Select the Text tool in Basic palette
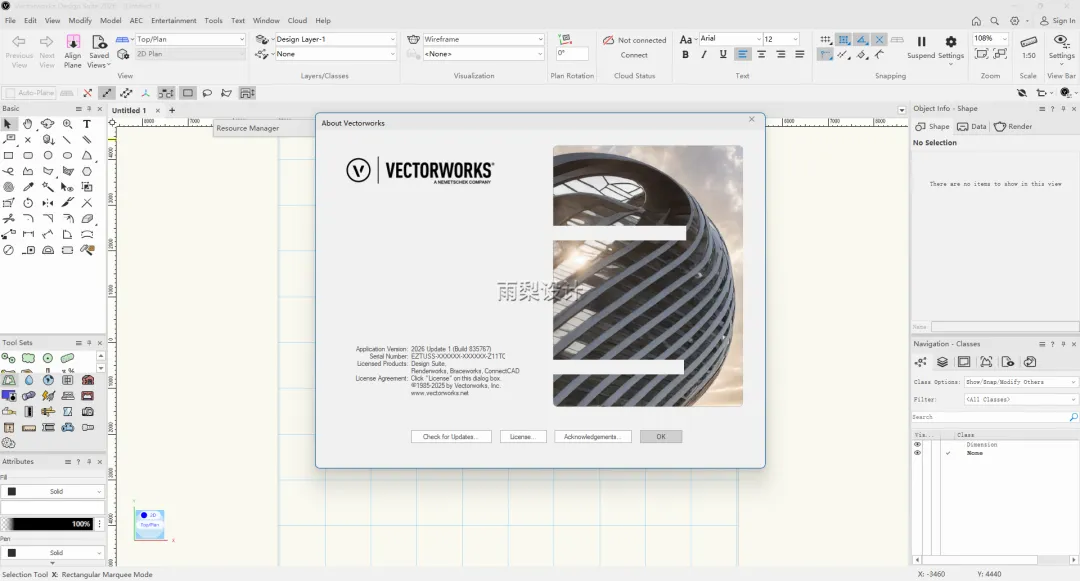1080x581 pixels. tap(87, 124)
